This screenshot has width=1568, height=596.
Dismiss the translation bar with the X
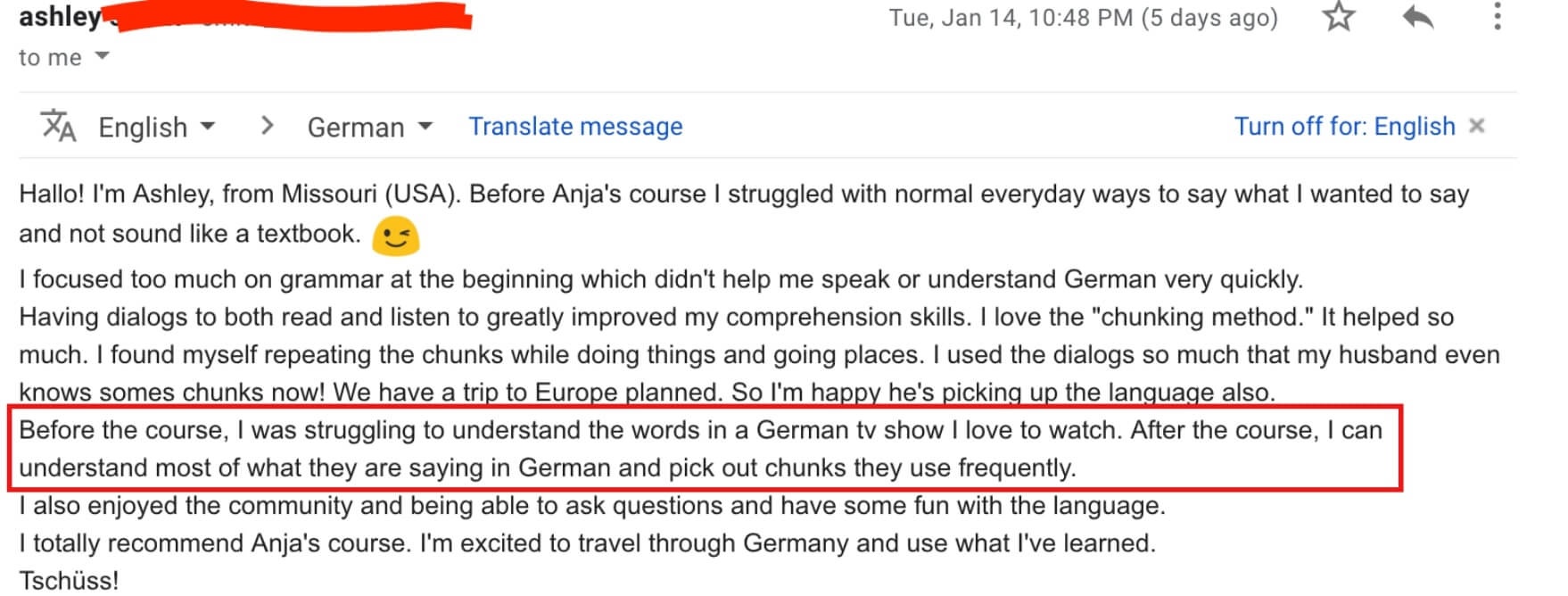(x=1479, y=126)
